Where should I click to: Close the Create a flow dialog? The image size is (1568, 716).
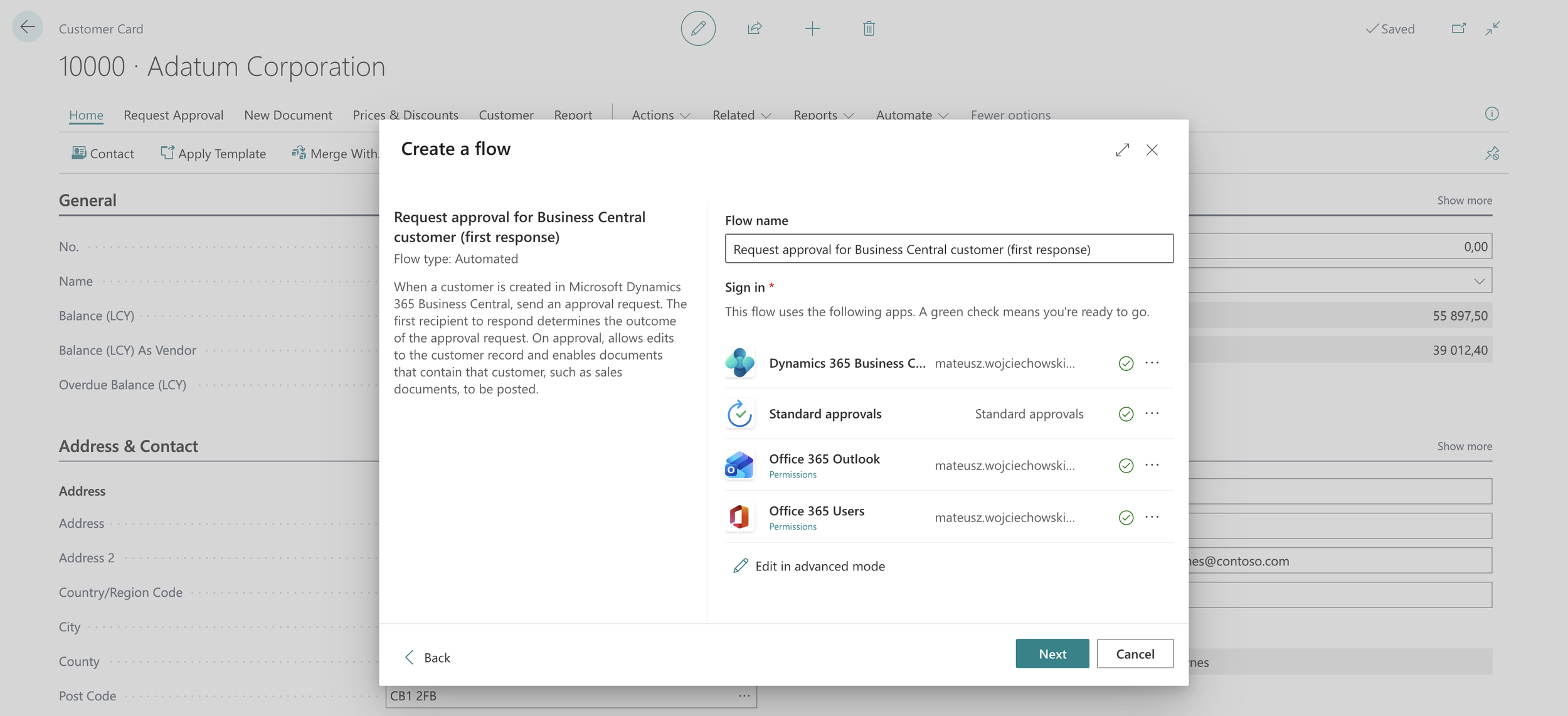click(x=1152, y=150)
